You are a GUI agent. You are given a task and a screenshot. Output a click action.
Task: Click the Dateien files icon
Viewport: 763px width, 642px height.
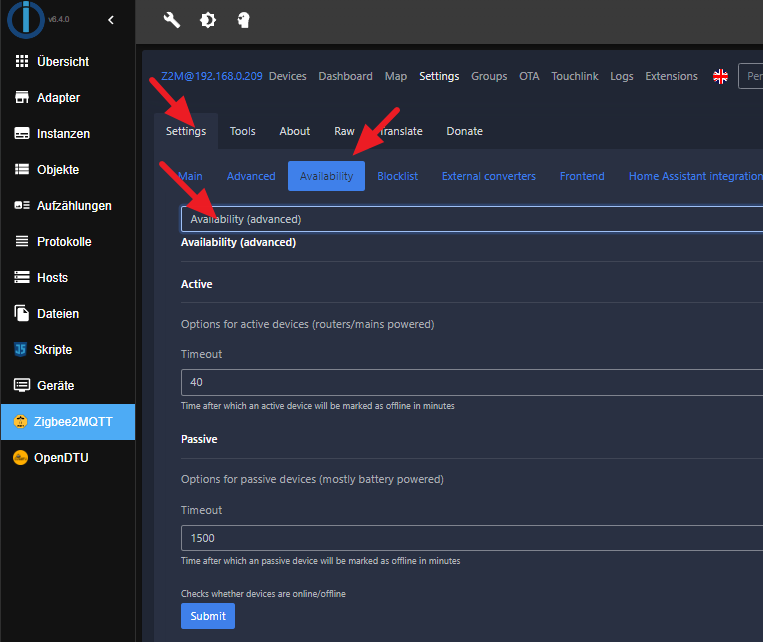22,313
